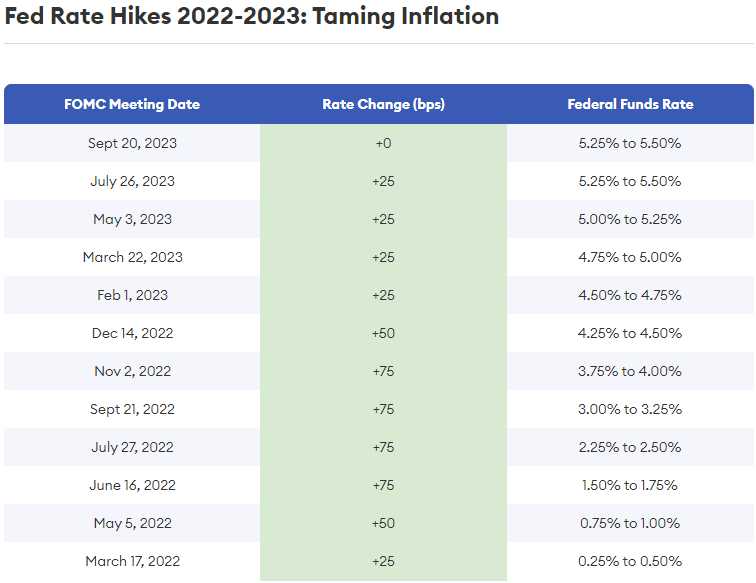Select the 3.00% to 3.25% rate cell
Viewport: 756px width, 583px height.
630,409
